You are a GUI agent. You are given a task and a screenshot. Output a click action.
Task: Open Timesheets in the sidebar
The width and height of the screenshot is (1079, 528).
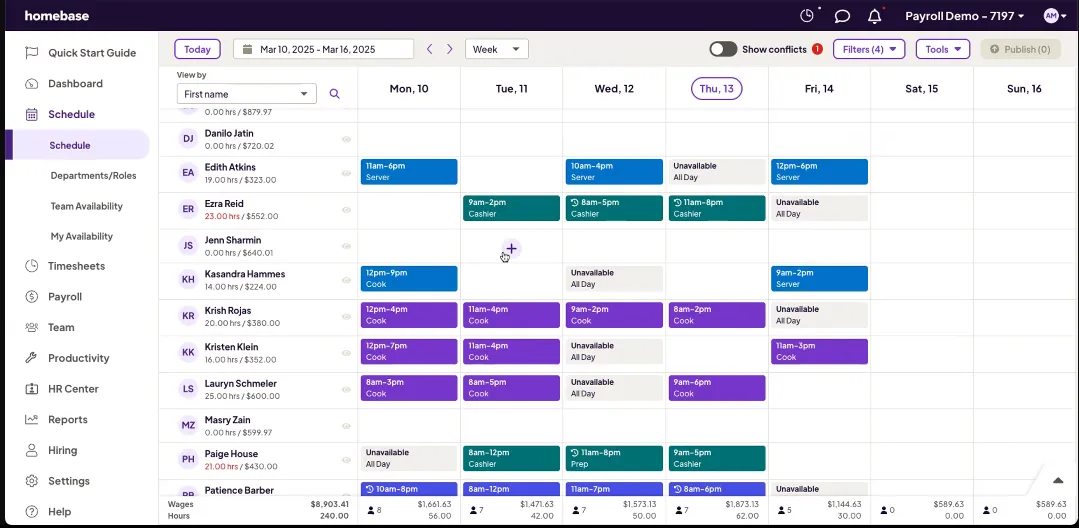(76, 266)
